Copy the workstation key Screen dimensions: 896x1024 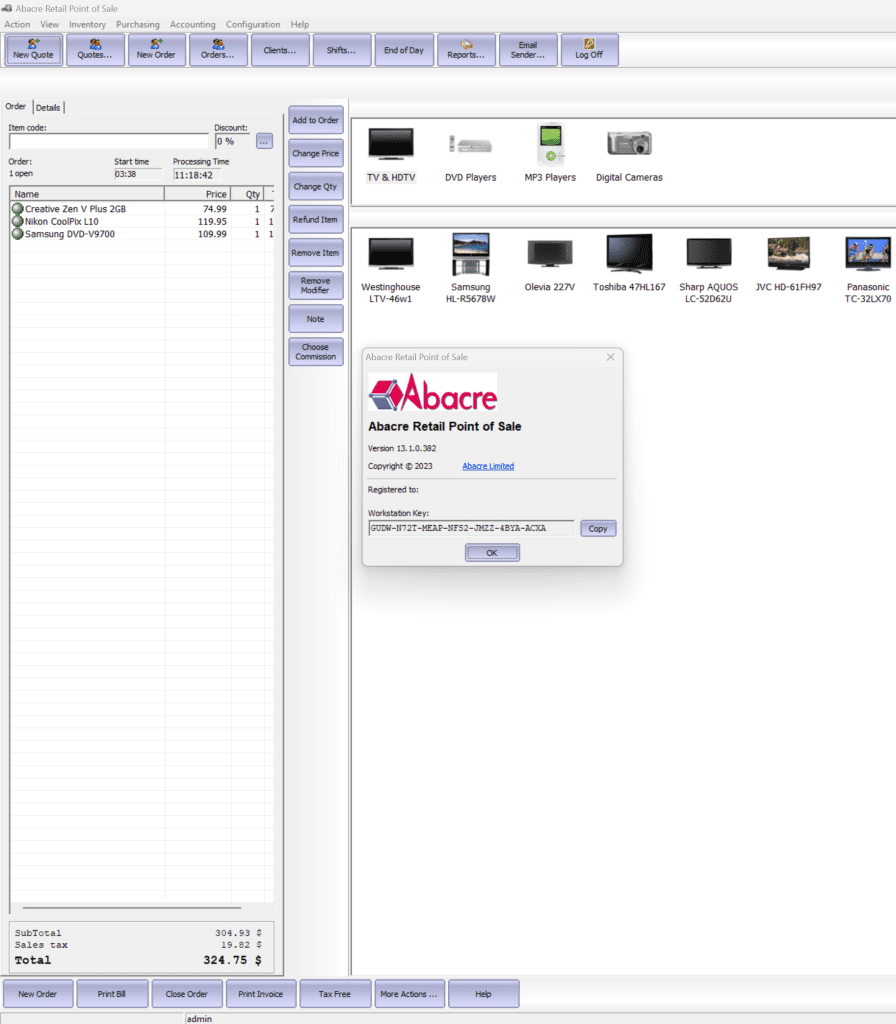pos(598,528)
